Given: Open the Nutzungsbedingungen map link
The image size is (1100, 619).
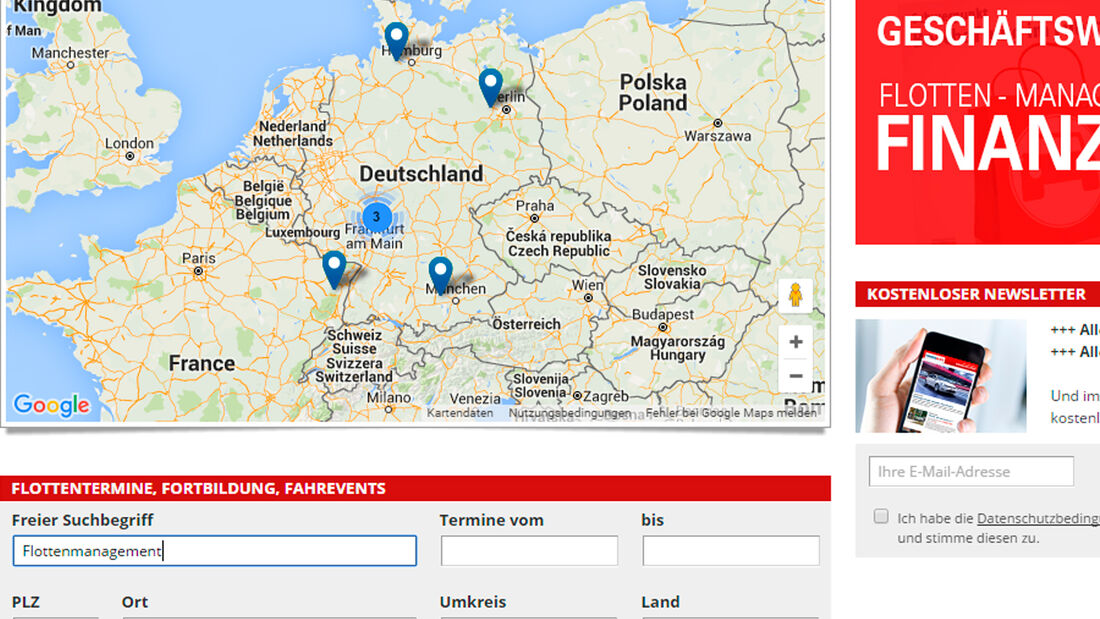Looking at the screenshot, I should pos(570,413).
